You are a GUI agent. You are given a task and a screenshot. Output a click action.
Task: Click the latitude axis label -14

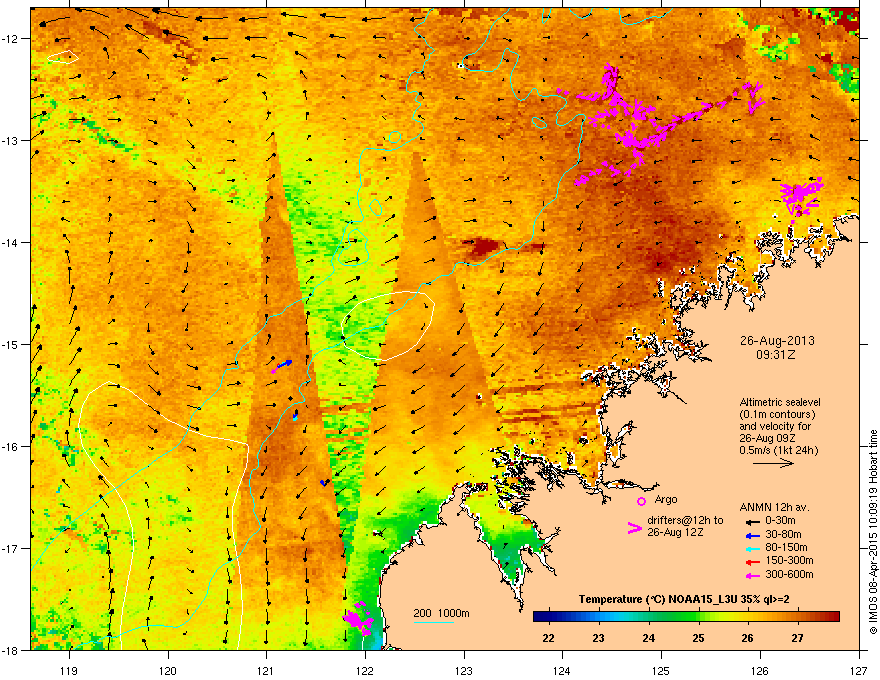[12, 242]
